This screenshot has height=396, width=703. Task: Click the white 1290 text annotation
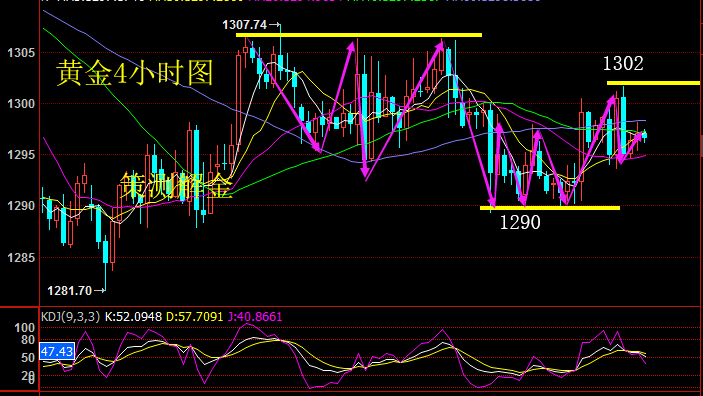[x=520, y=222]
